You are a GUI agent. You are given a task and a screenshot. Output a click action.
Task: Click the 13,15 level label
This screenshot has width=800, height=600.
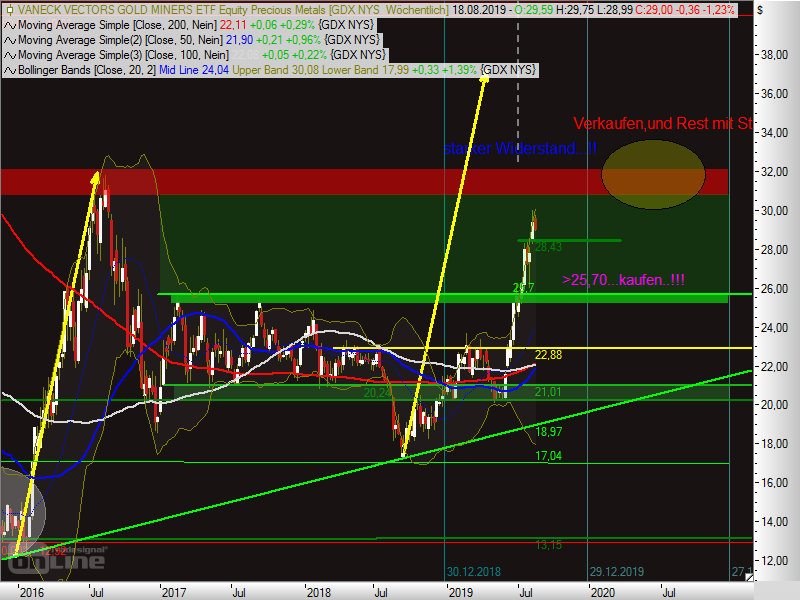[x=548, y=545]
